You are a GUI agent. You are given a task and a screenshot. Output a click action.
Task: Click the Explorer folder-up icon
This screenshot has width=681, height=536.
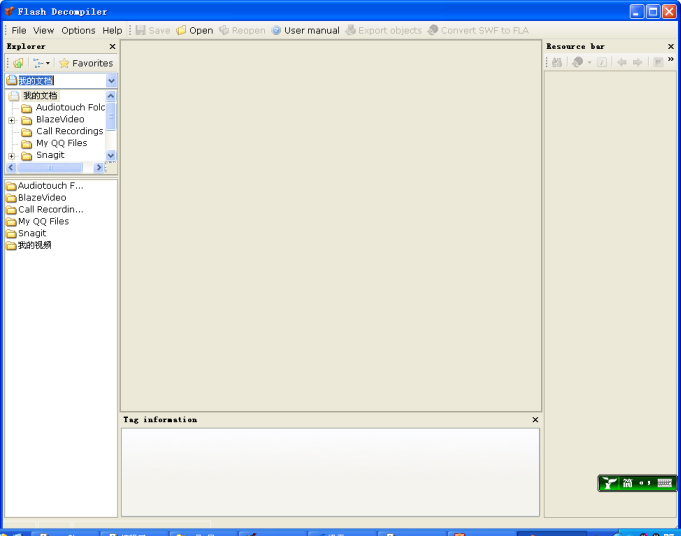coord(18,63)
